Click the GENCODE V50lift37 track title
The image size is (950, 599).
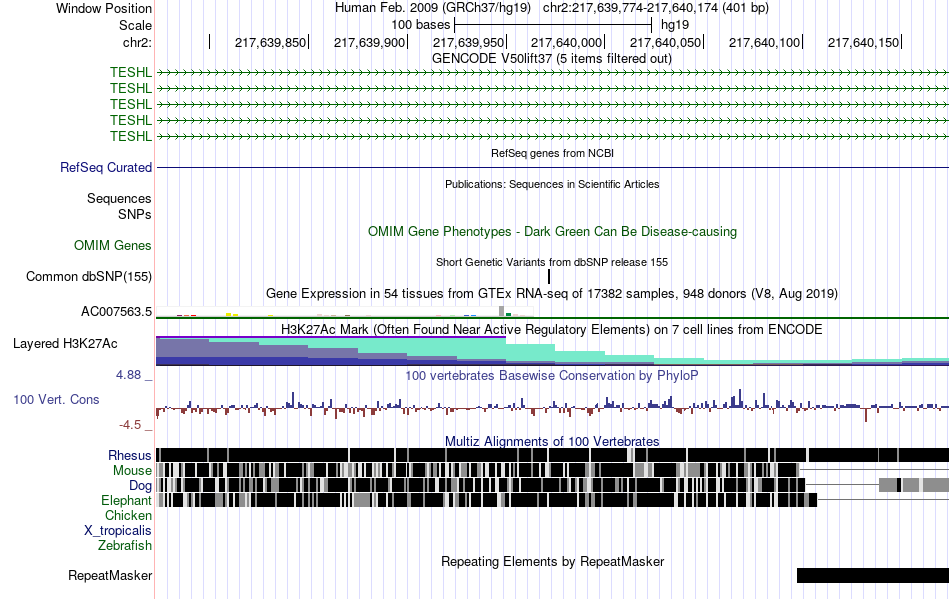(552, 59)
